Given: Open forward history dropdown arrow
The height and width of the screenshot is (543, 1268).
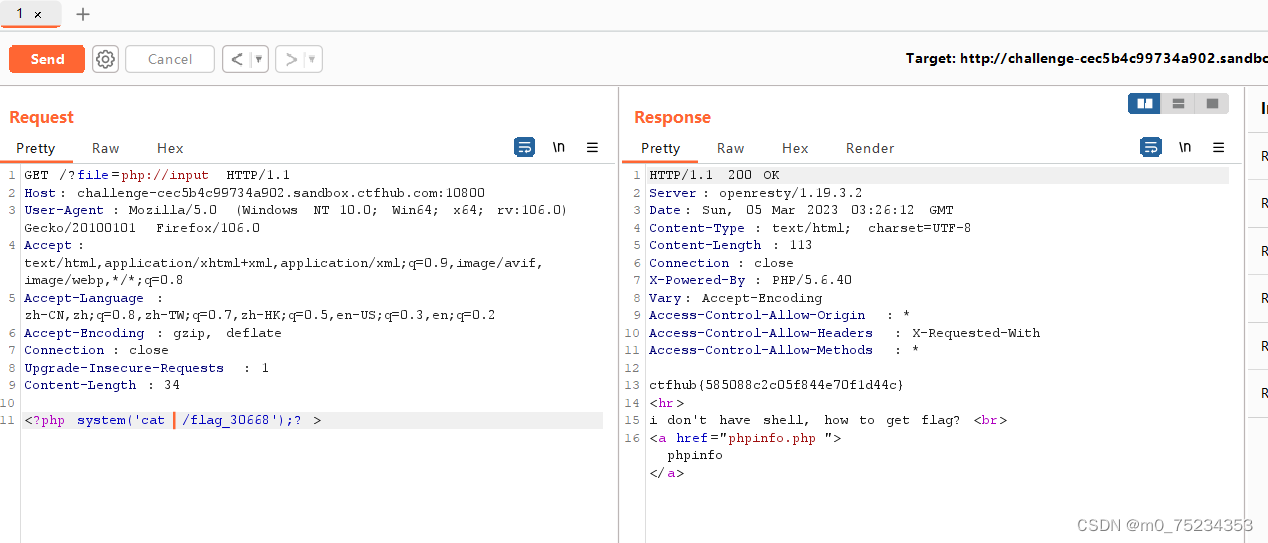Looking at the screenshot, I should [313, 59].
